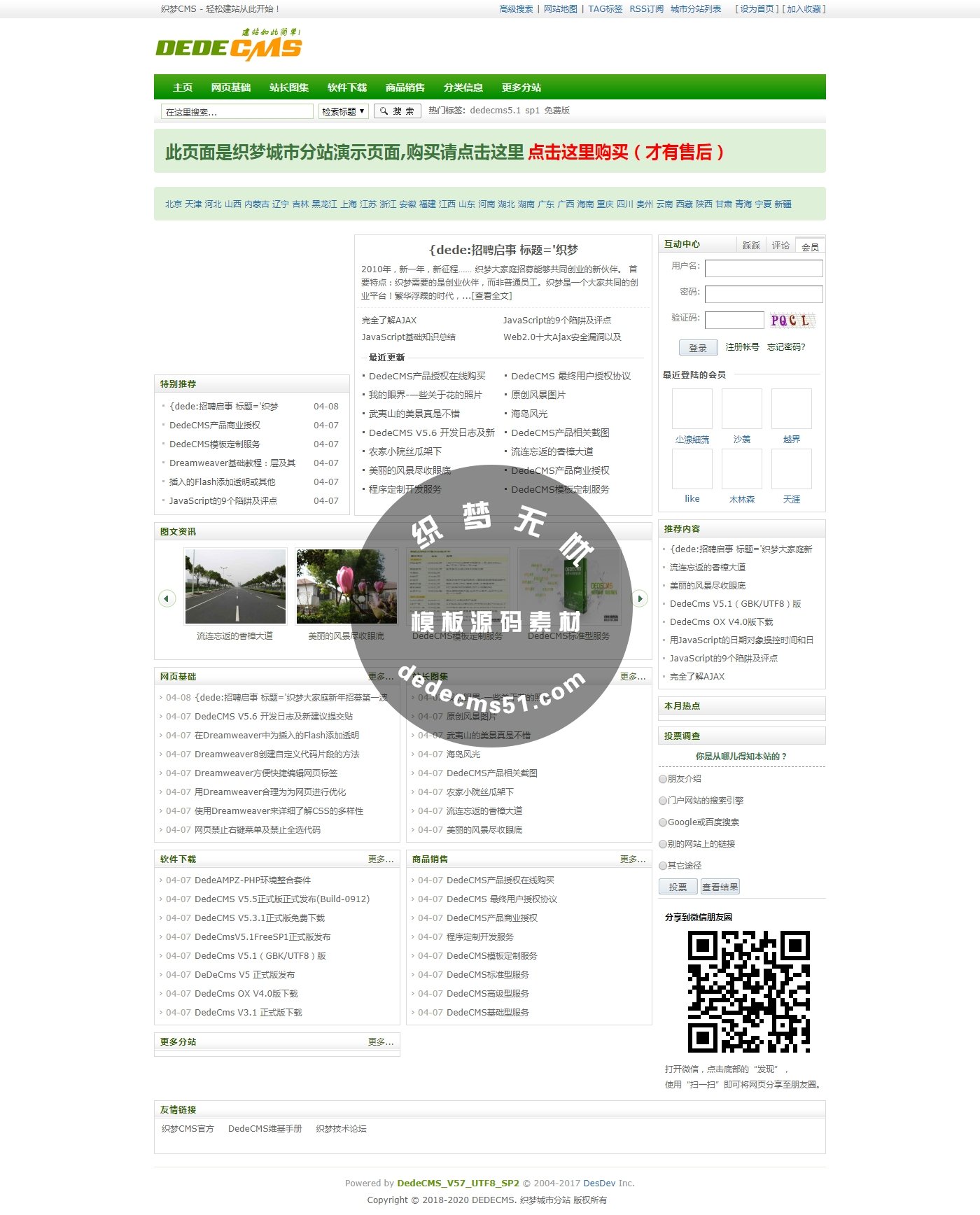Expand 更多 in 更多分站 section
Screen dimensions: 980x1215
pos(381,1042)
